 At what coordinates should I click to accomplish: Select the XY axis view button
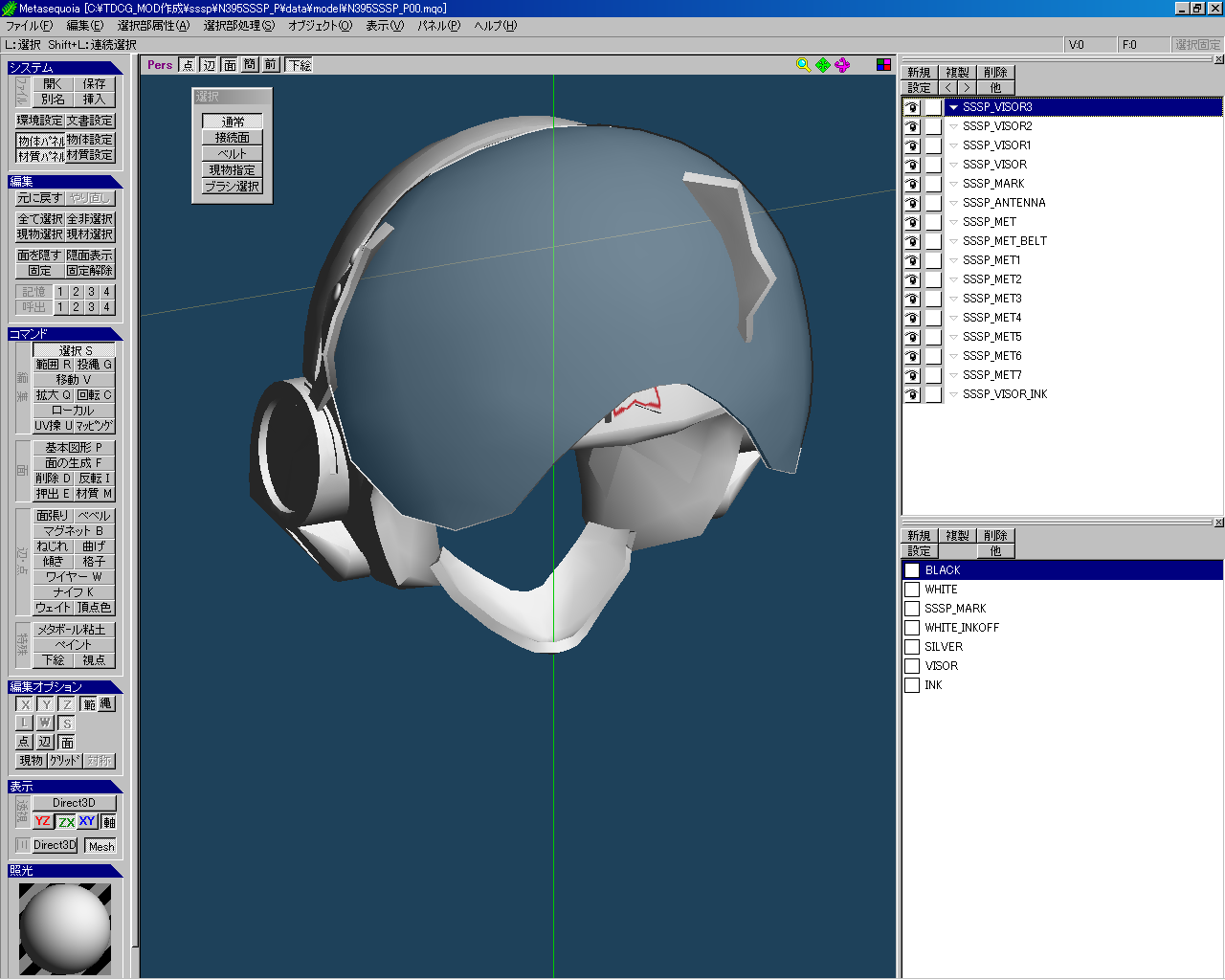87,821
